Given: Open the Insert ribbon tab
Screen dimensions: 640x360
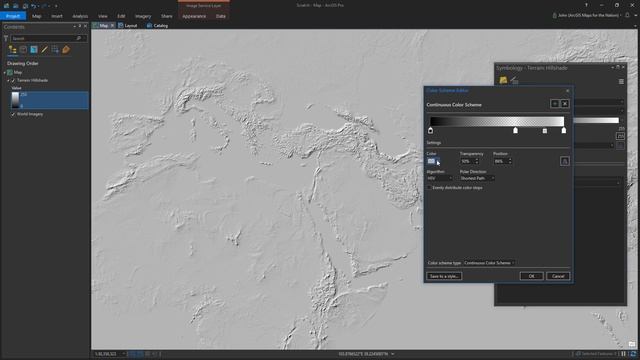Looking at the screenshot, I should pos(57,16).
